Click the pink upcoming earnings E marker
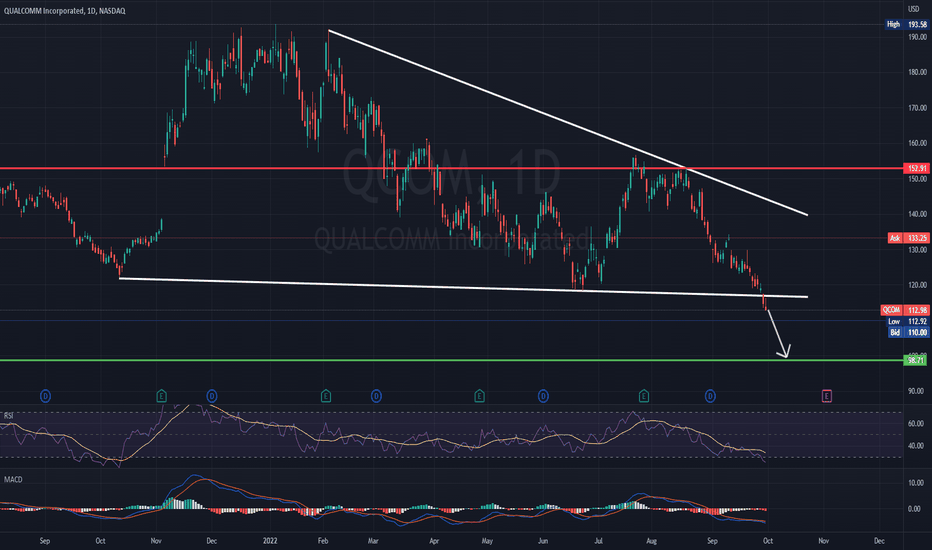The image size is (932, 550). coord(826,395)
